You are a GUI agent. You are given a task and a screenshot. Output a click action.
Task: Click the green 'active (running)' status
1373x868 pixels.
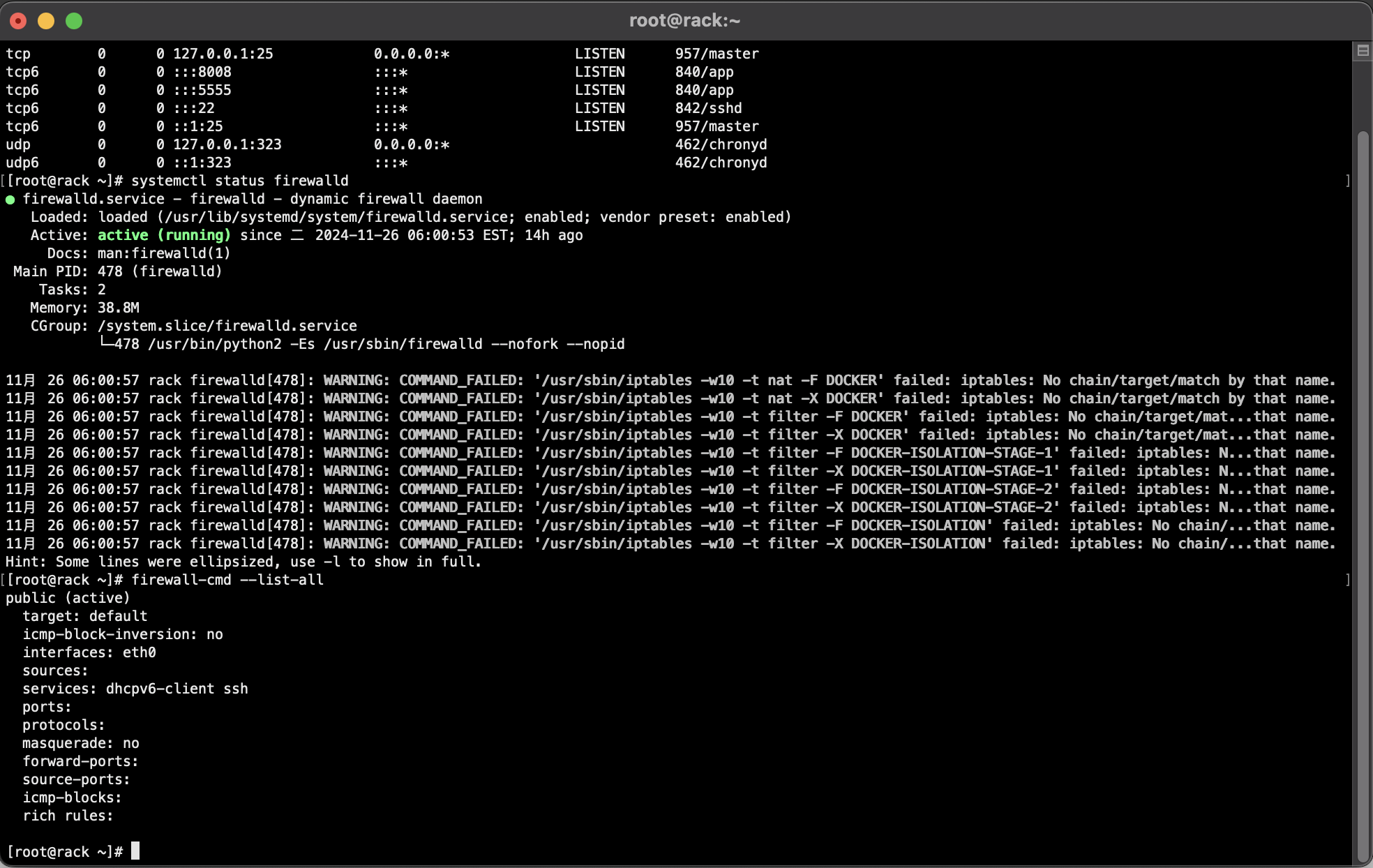click(x=164, y=235)
